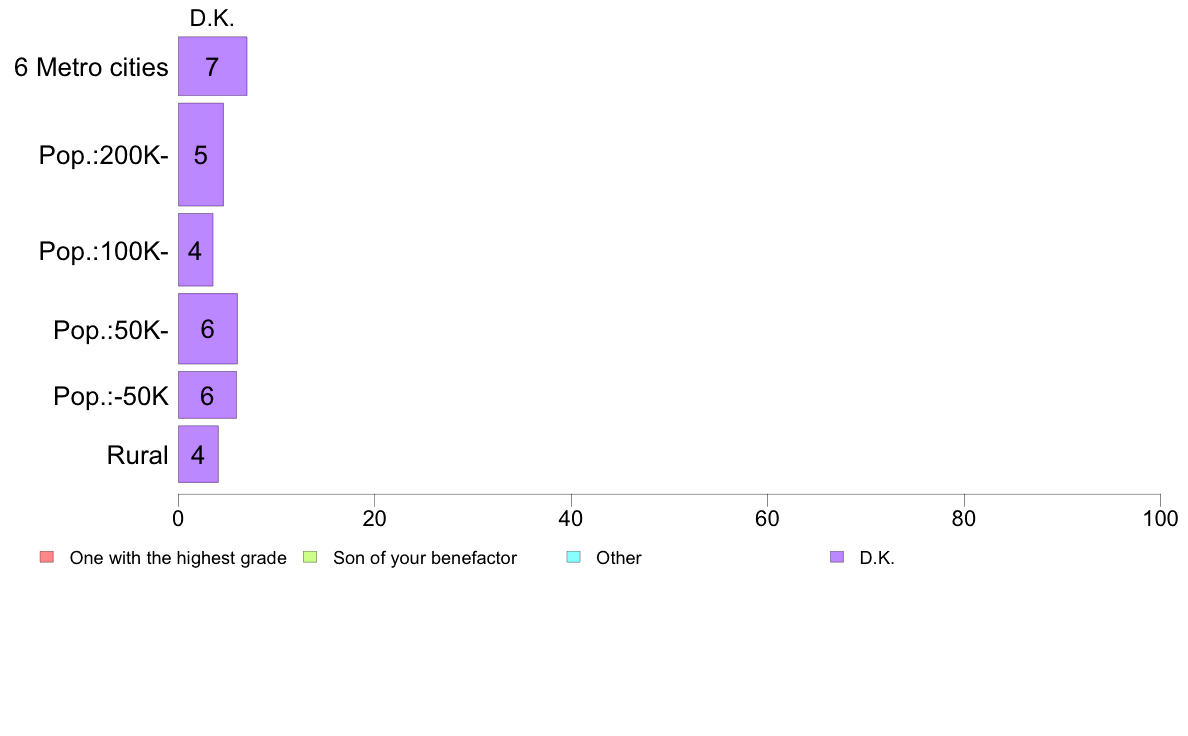Click the cyan 'Other' legend swatch
The image size is (1188, 736).
point(574,557)
